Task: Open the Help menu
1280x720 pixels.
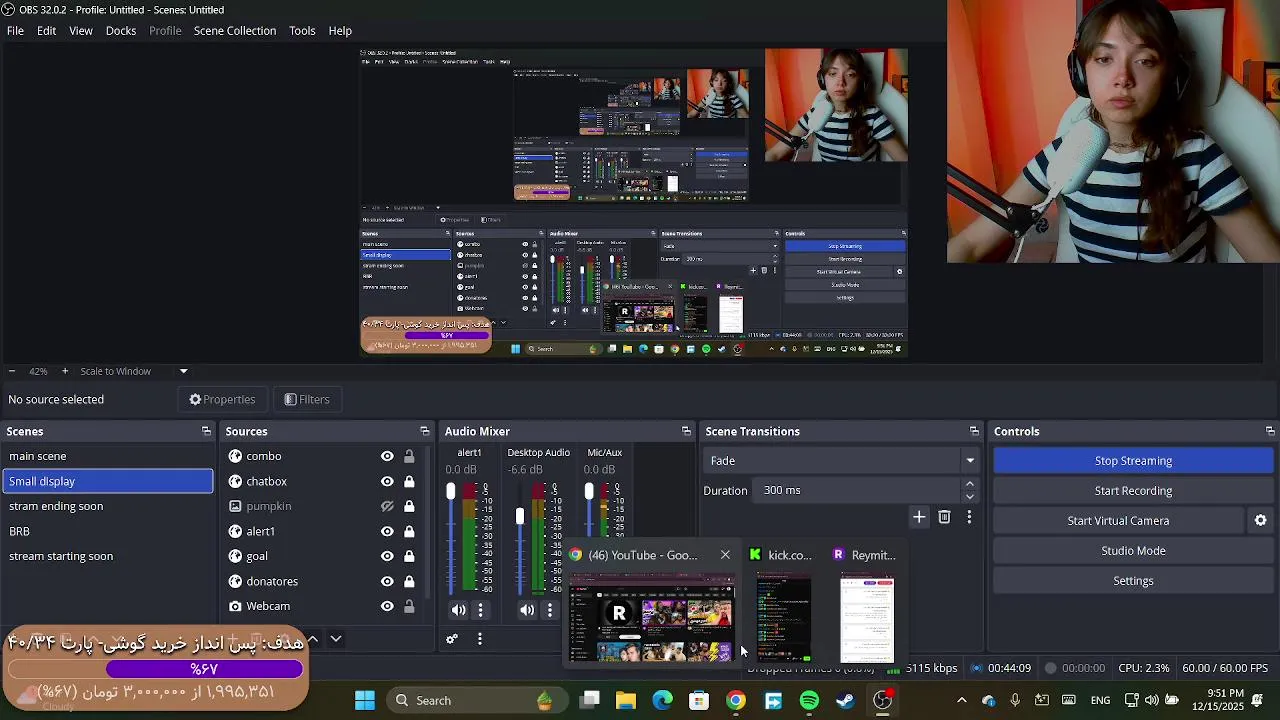Action: click(340, 31)
